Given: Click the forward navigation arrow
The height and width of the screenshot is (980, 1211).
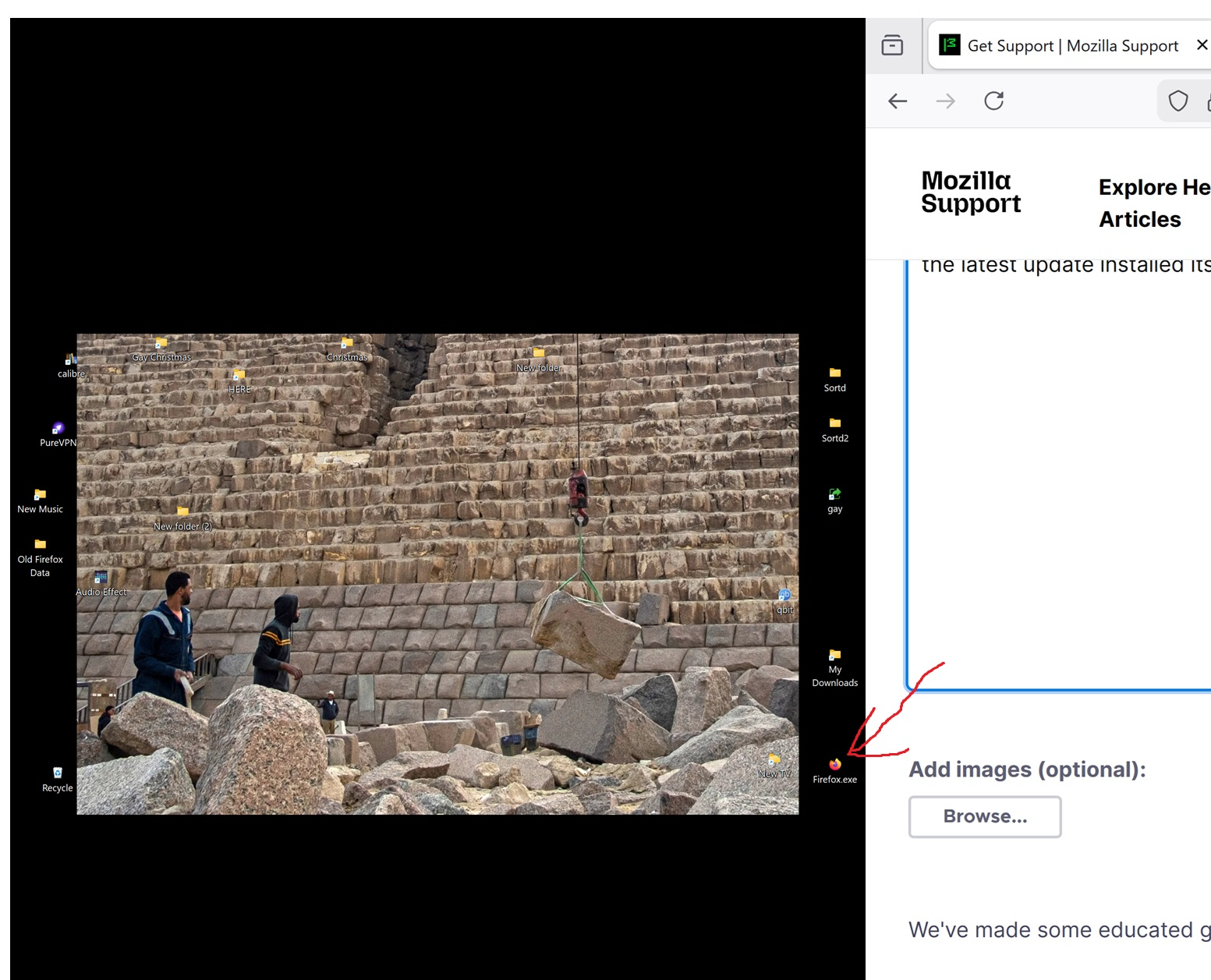Looking at the screenshot, I should (x=945, y=101).
